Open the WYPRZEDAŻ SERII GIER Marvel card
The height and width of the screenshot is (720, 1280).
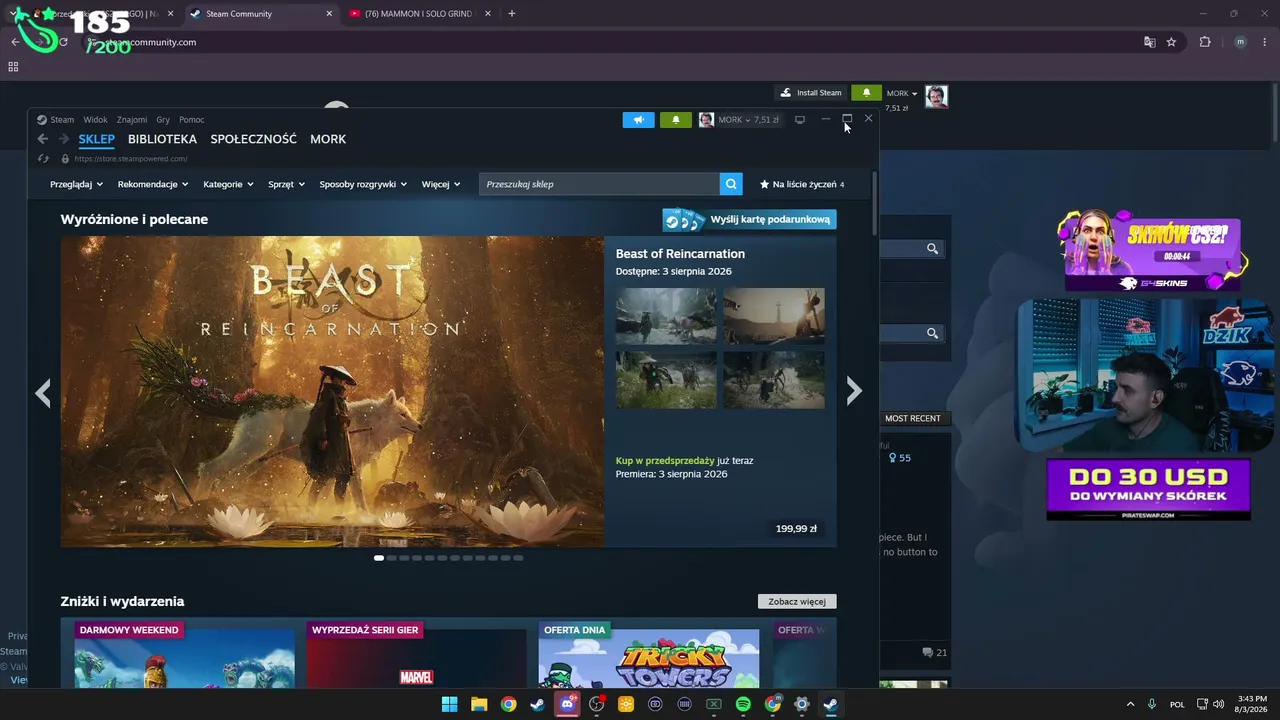[416, 654]
